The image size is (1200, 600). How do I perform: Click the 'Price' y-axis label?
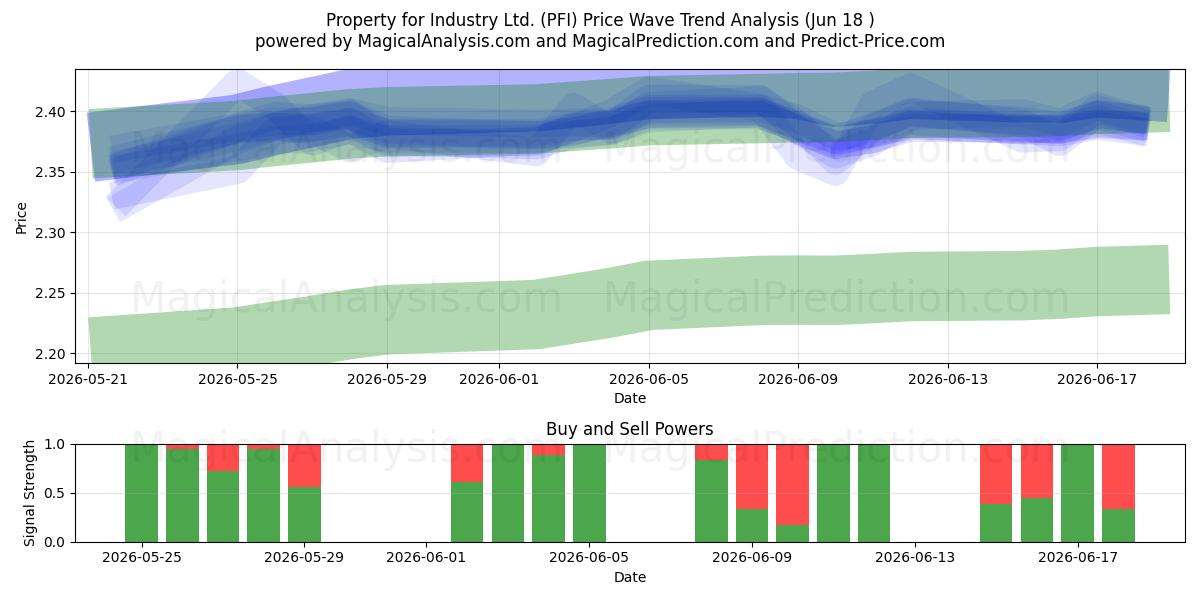coord(22,216)
